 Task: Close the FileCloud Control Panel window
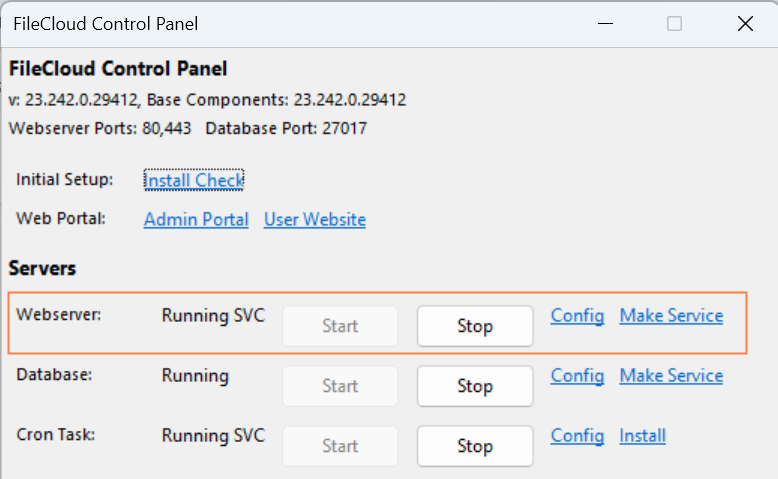point(745,23)
